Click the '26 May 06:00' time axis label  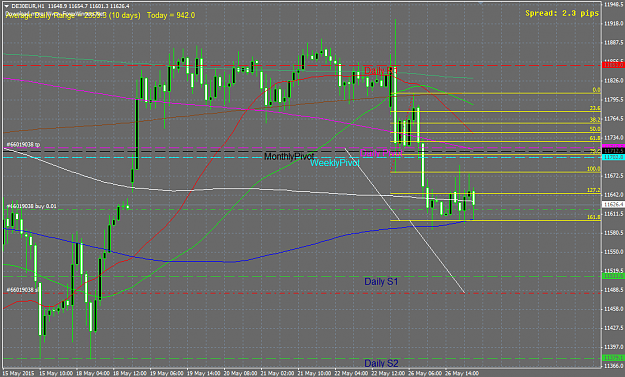pyautogui.click(x=425, y=373)
